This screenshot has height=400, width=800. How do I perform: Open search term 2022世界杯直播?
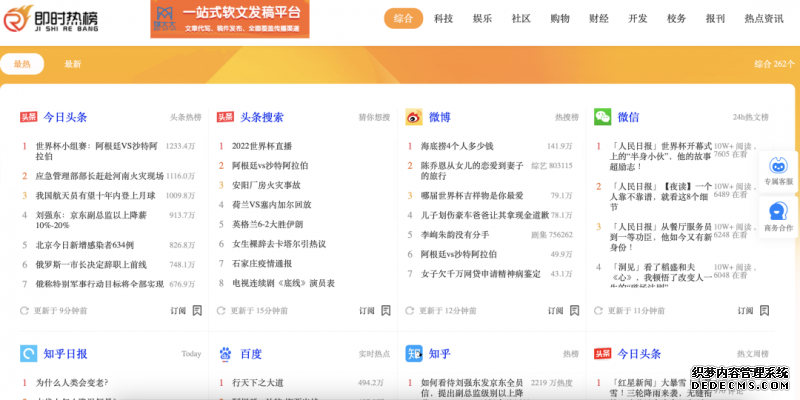point(262,146)
